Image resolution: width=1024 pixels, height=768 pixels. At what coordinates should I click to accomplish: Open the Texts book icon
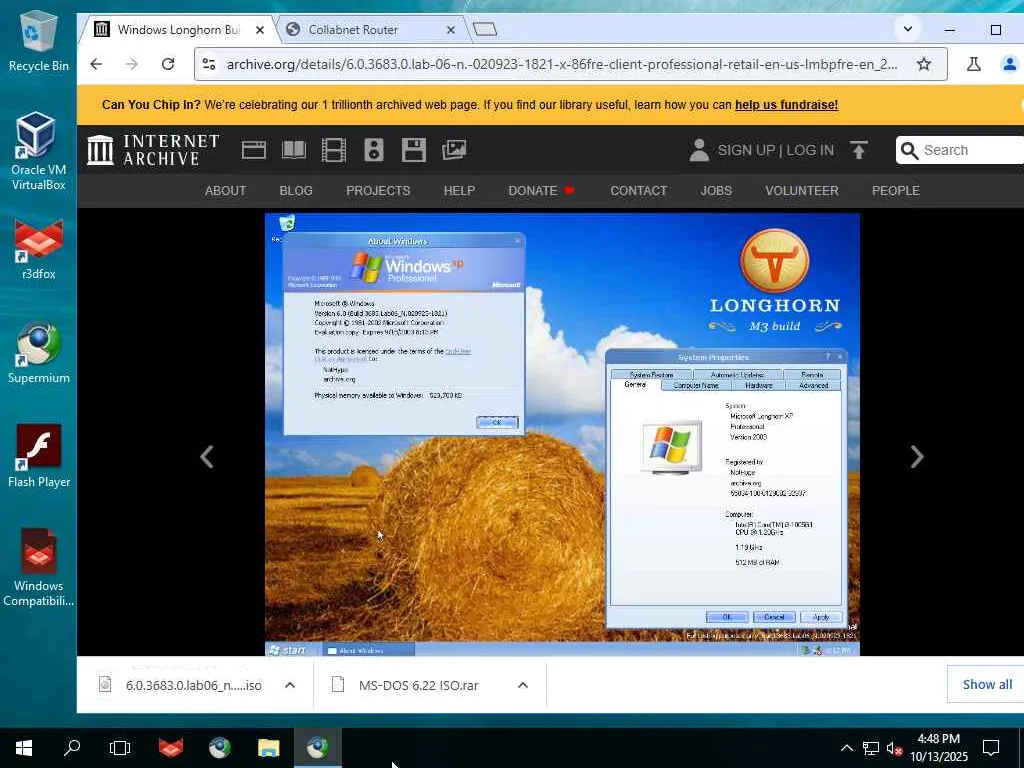[294, 150]
